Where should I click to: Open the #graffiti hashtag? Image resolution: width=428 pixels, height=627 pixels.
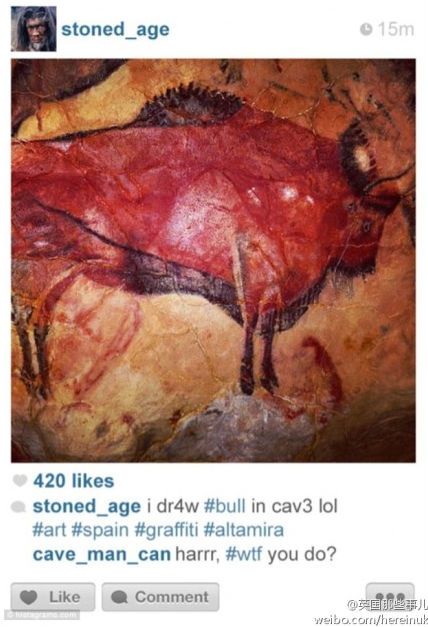point(166,530)
